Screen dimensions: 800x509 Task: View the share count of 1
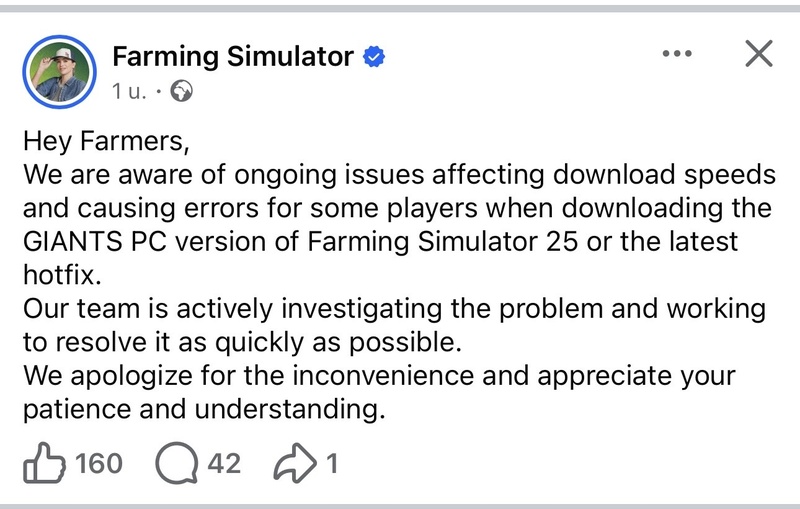[331, 463]
